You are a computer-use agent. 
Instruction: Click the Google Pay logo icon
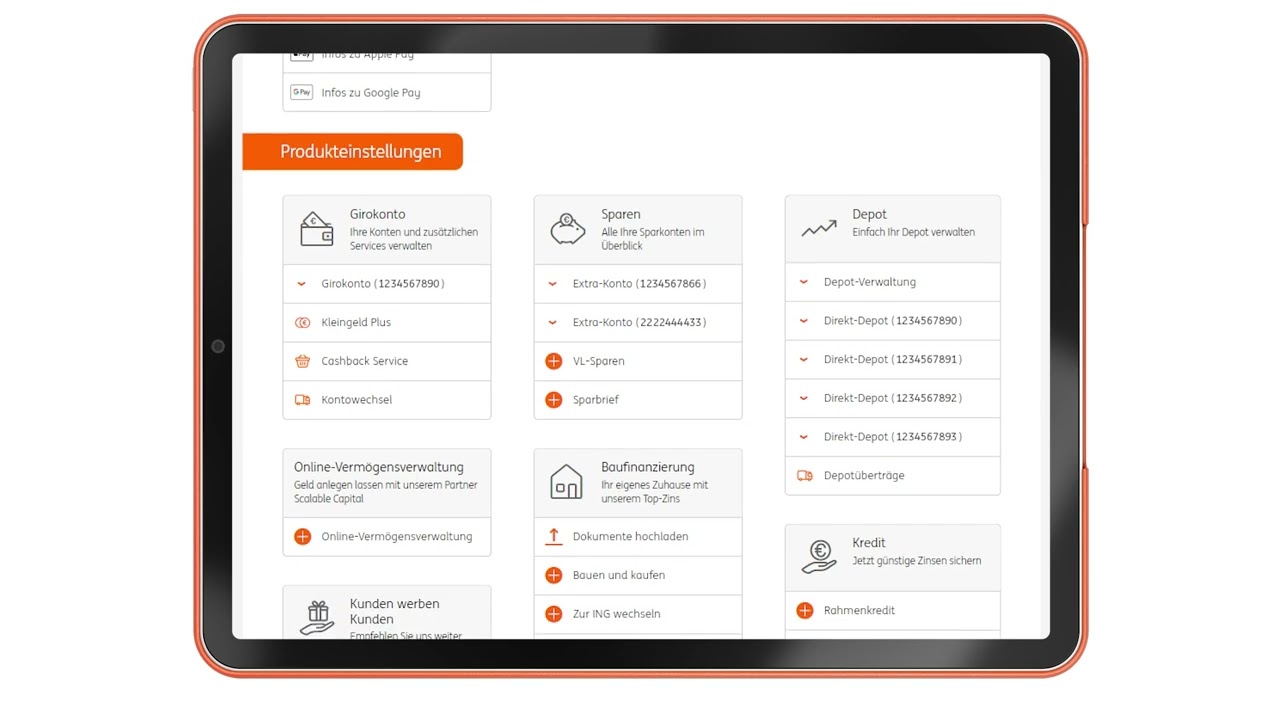tap(302, 92)
